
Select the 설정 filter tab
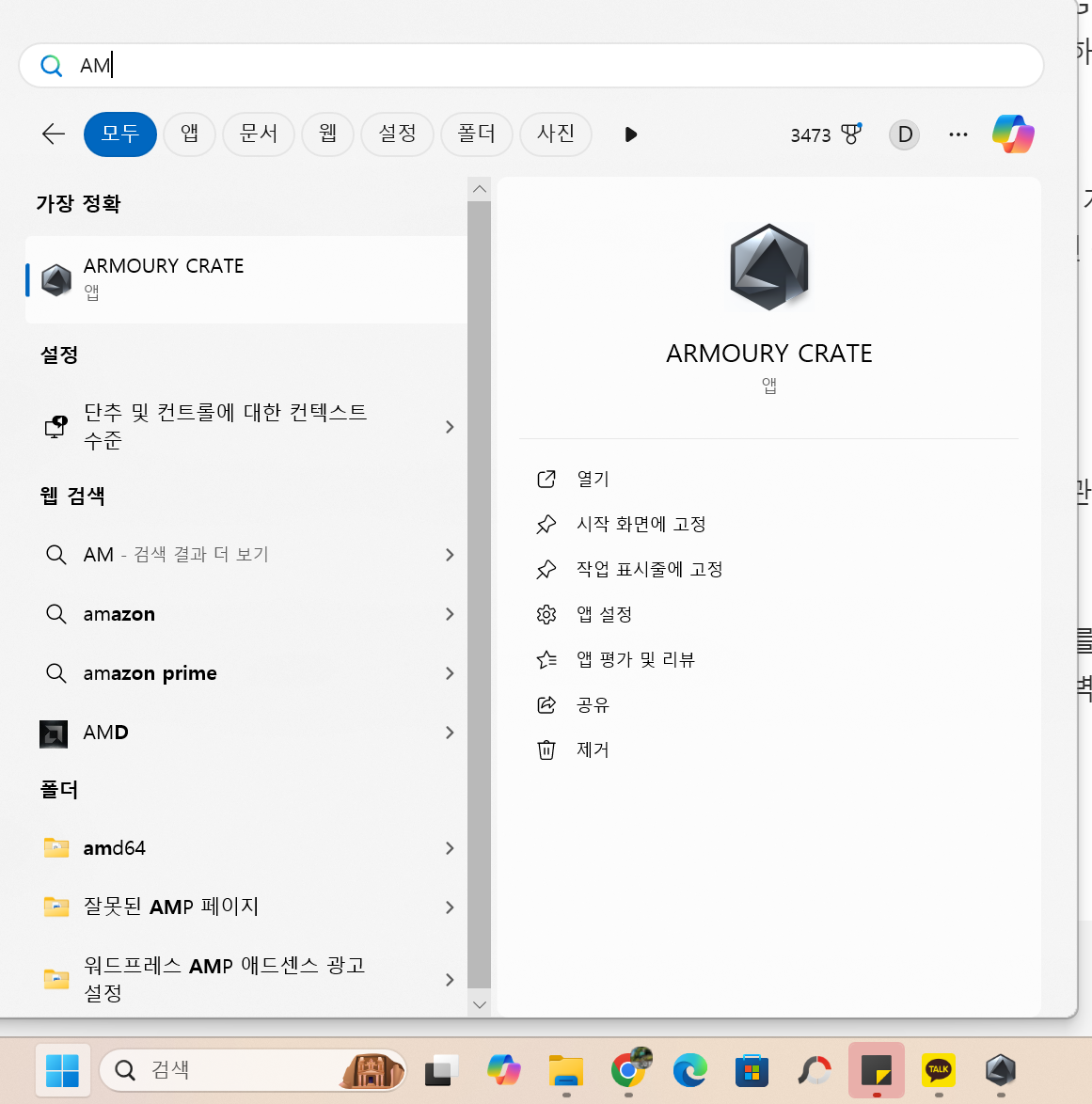397,134
